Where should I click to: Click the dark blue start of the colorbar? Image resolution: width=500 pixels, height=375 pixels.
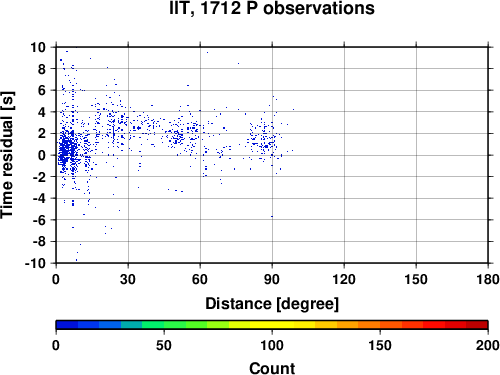point(67,325)
